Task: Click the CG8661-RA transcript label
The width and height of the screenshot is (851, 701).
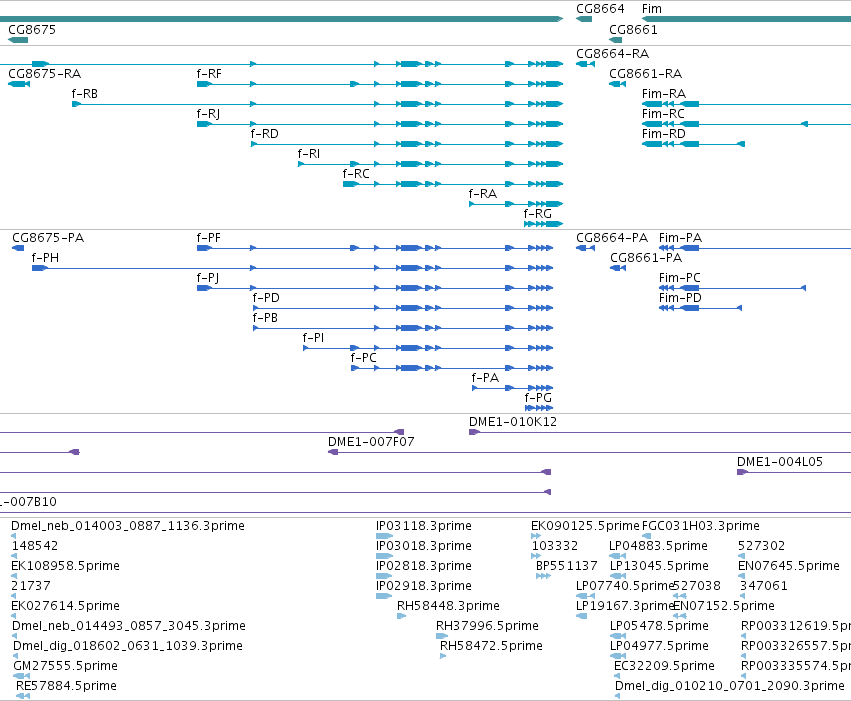Action: tap(645, 73)
